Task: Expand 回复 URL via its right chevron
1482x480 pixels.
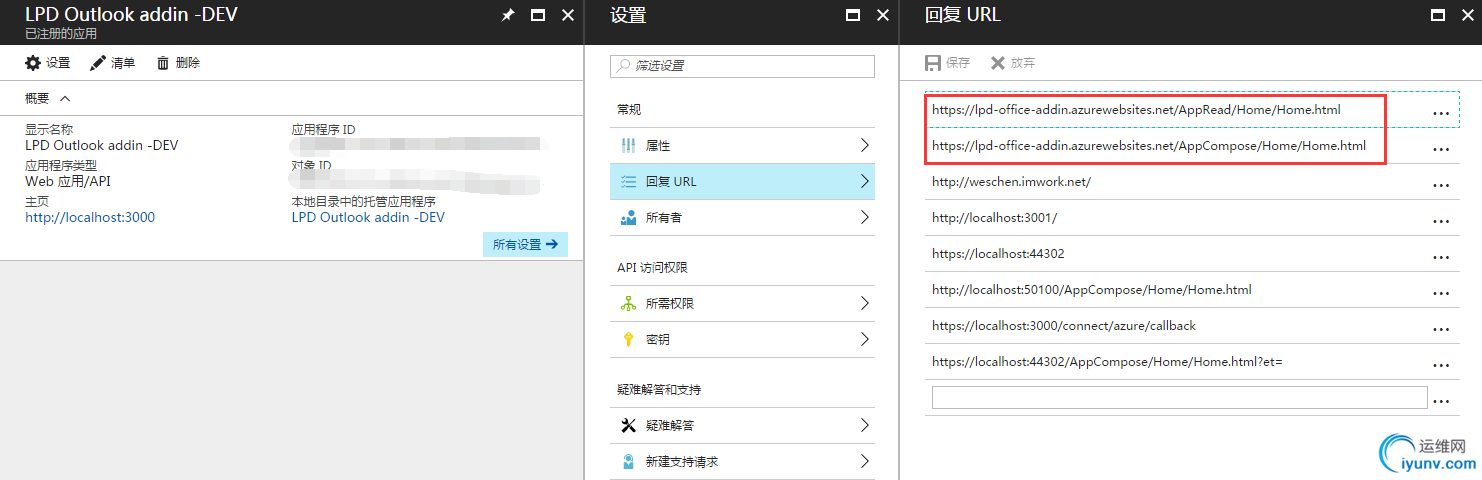Action: point(864,181)
